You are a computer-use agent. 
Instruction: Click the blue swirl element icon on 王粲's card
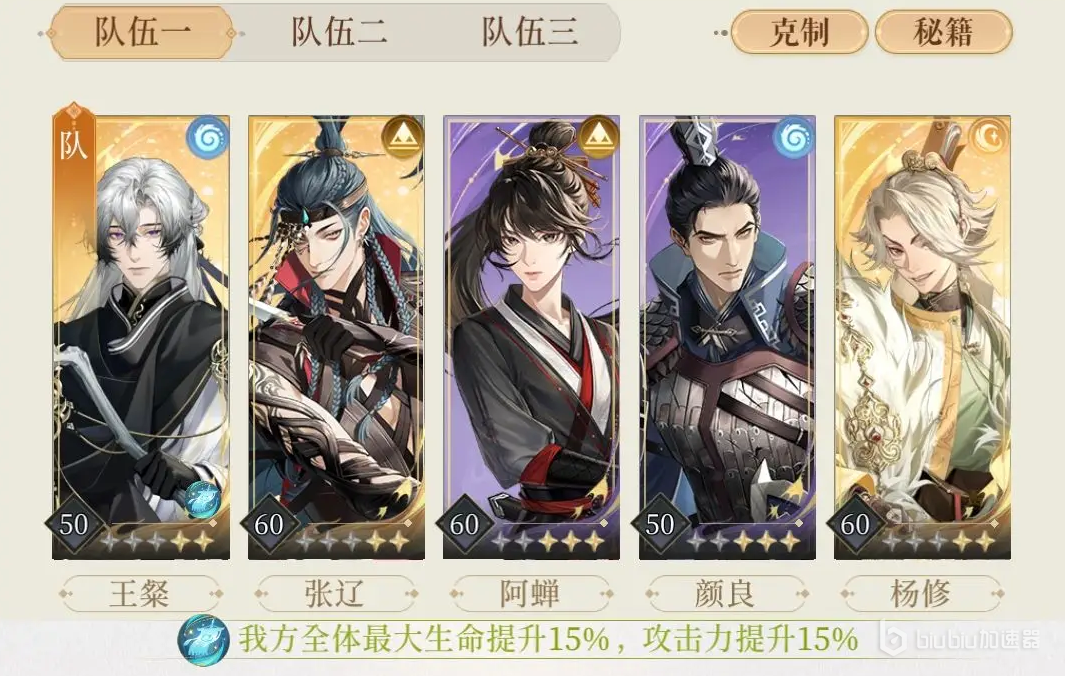click(x=207, y=137)
